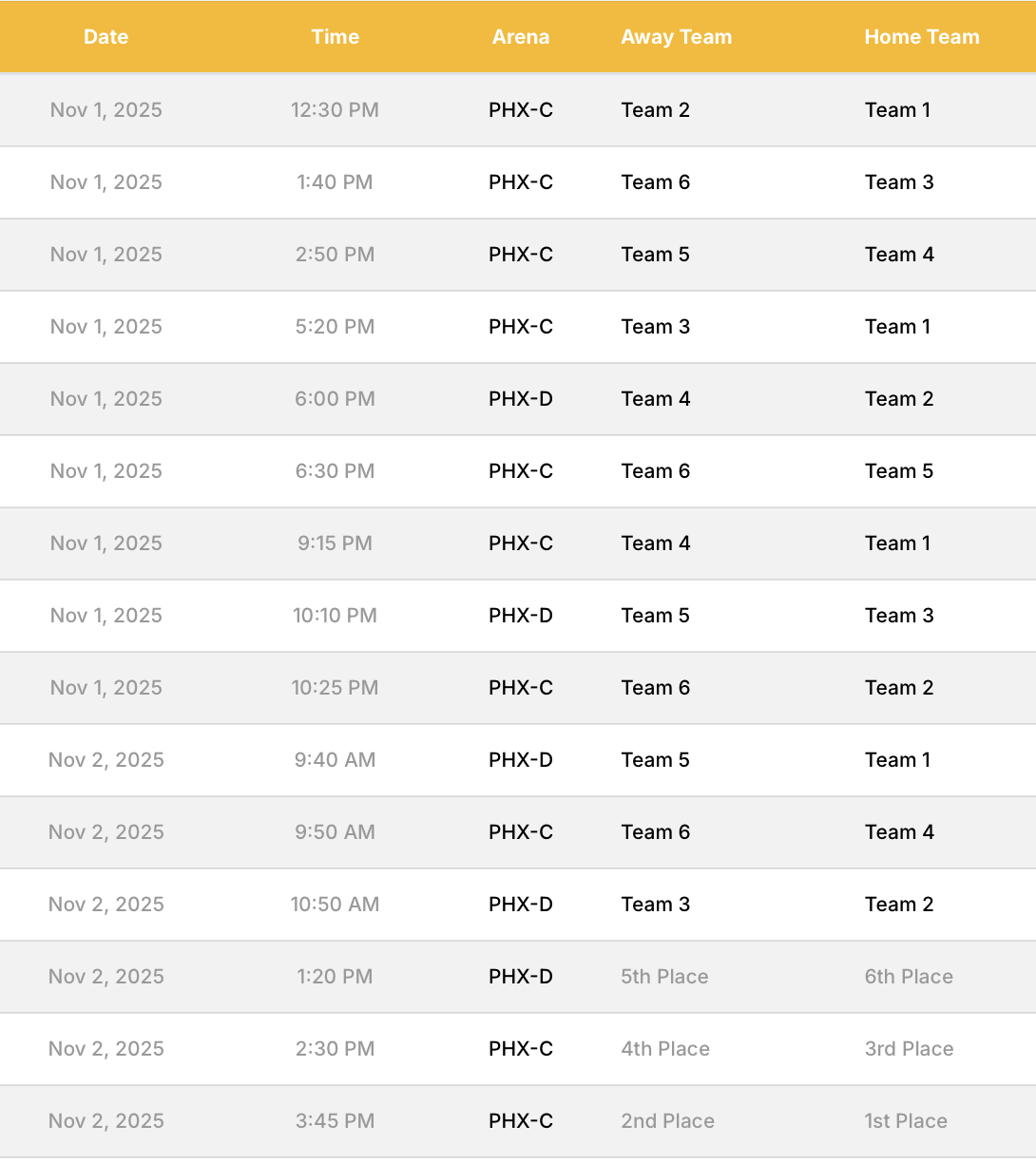Sort by the Time column header

pos(335,37)
